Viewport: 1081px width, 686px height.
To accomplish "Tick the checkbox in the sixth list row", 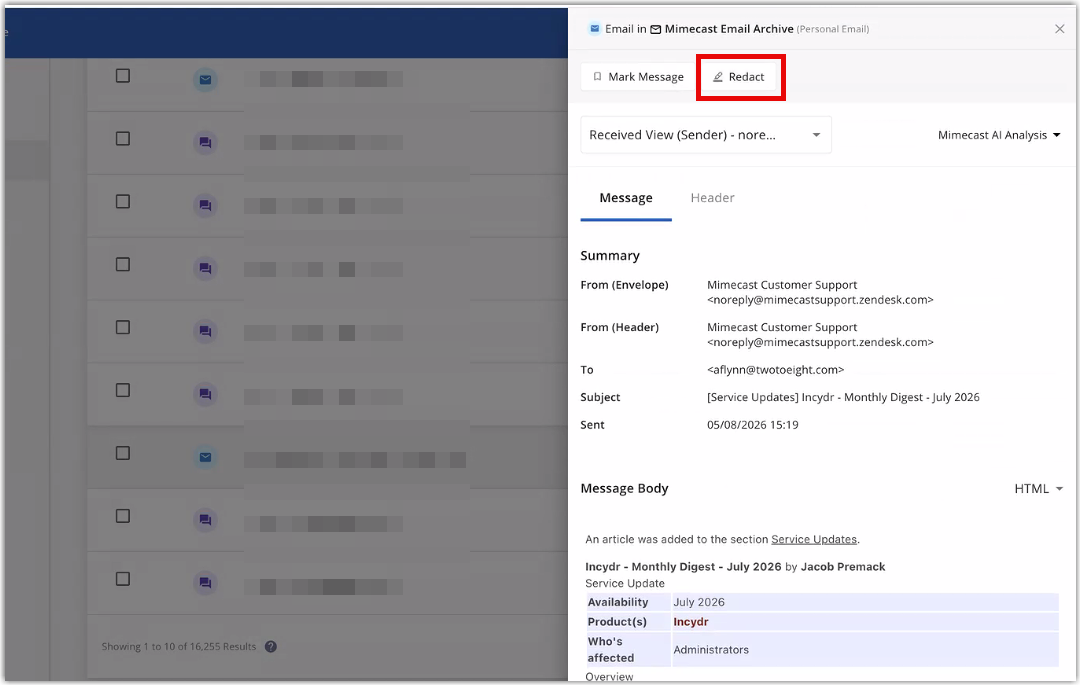I will (123, 390).
